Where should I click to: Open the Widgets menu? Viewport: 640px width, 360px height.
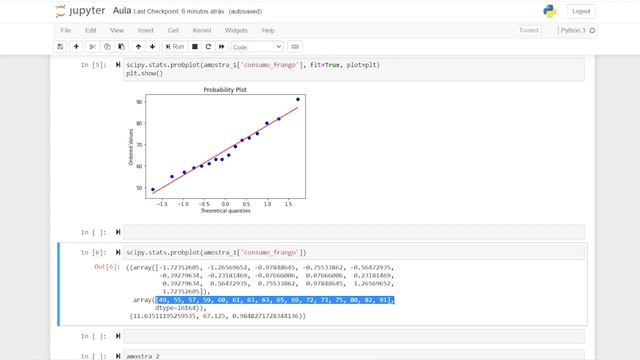(236, 30)
